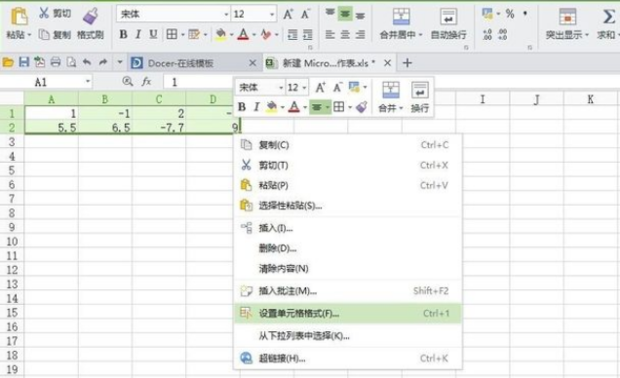This screenshot has width=620, height=378.
Task: Select row header 10
Action: (x=12, y=241)
